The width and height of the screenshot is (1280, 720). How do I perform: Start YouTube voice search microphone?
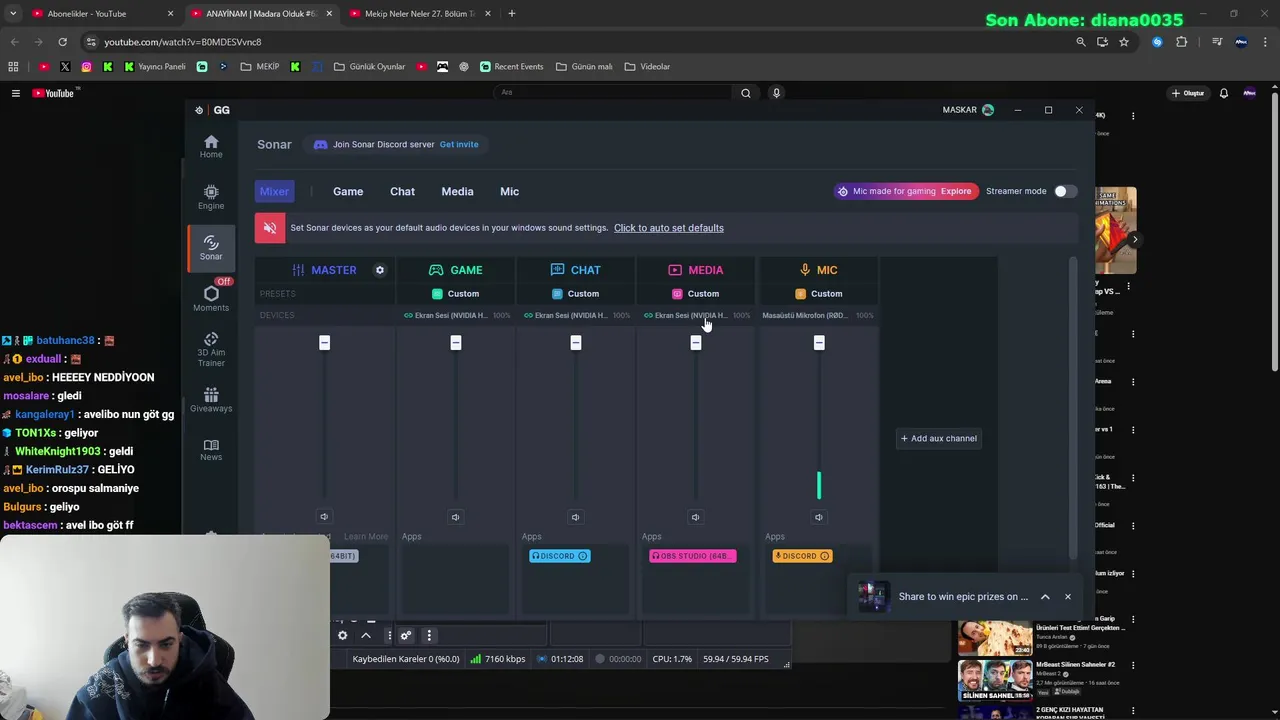click(x=776, y=93)
